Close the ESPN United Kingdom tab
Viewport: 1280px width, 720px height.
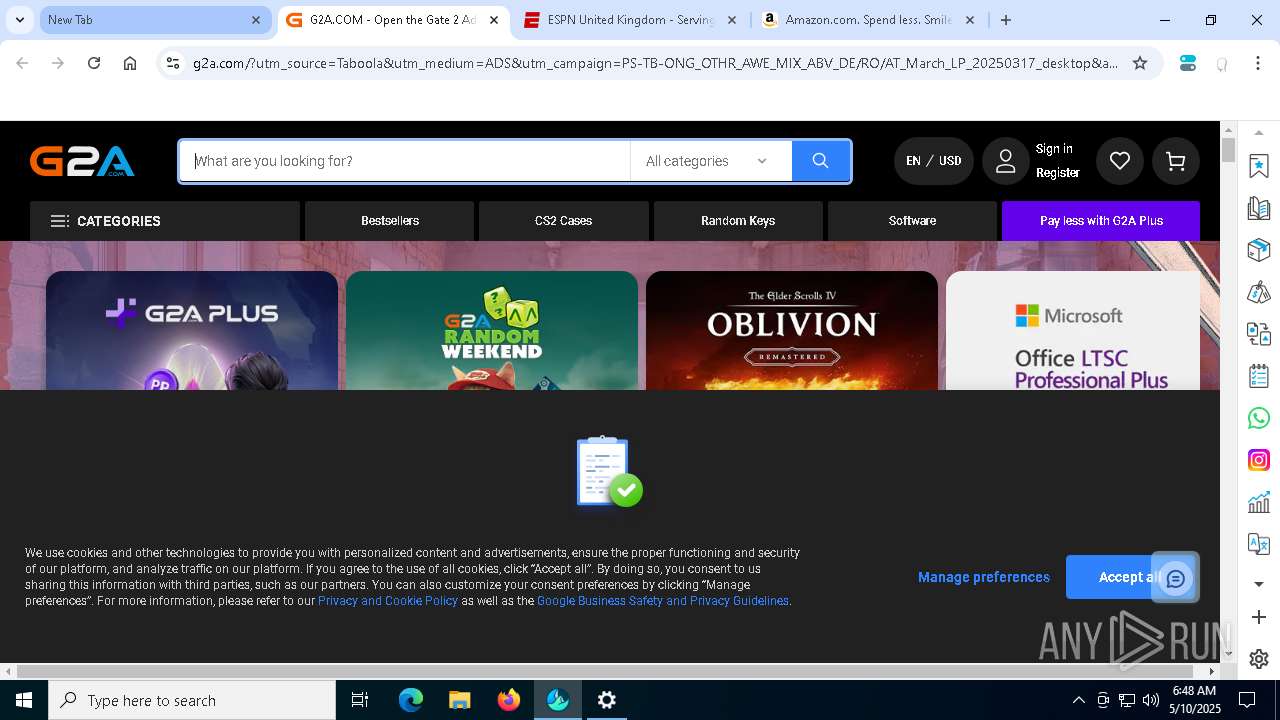pyautogui.click(x=732, y=20)
